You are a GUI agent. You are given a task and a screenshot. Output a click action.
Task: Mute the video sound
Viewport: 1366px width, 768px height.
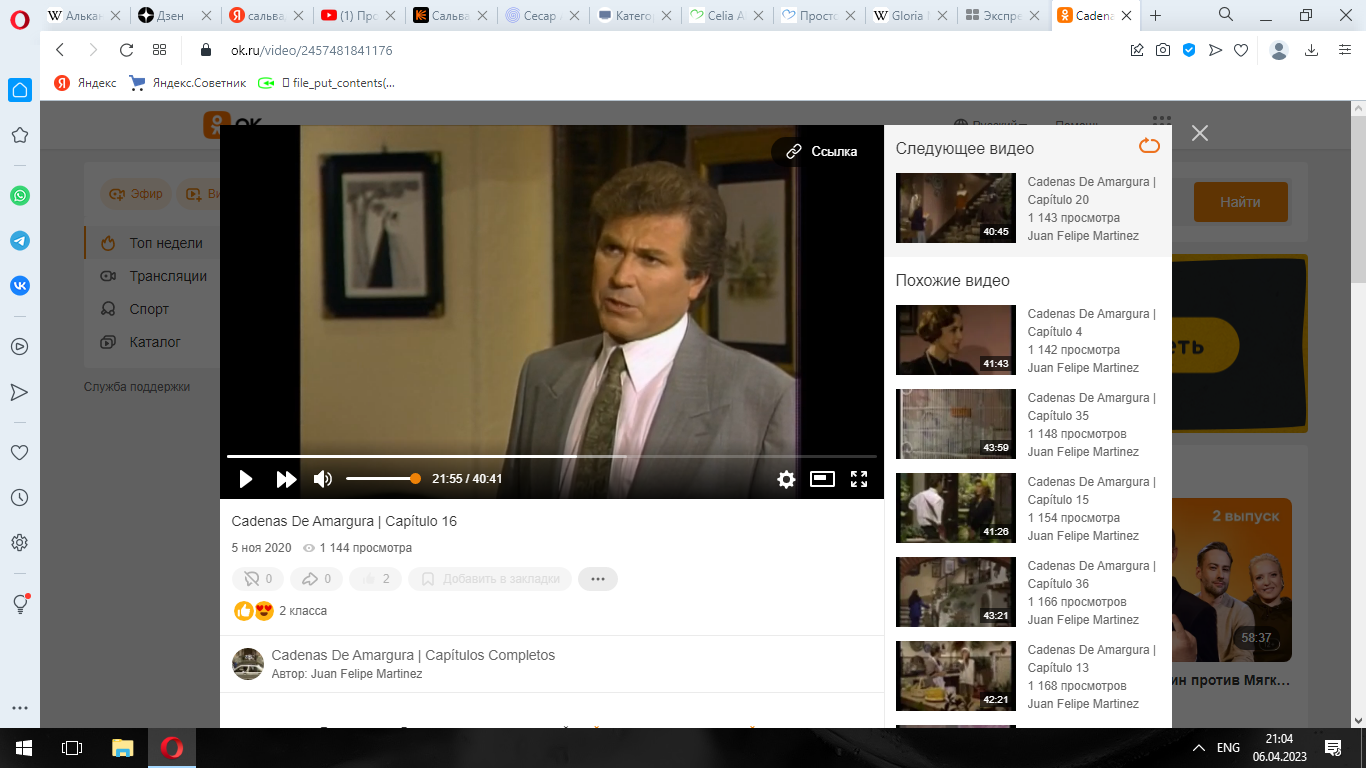click(323, 479)
